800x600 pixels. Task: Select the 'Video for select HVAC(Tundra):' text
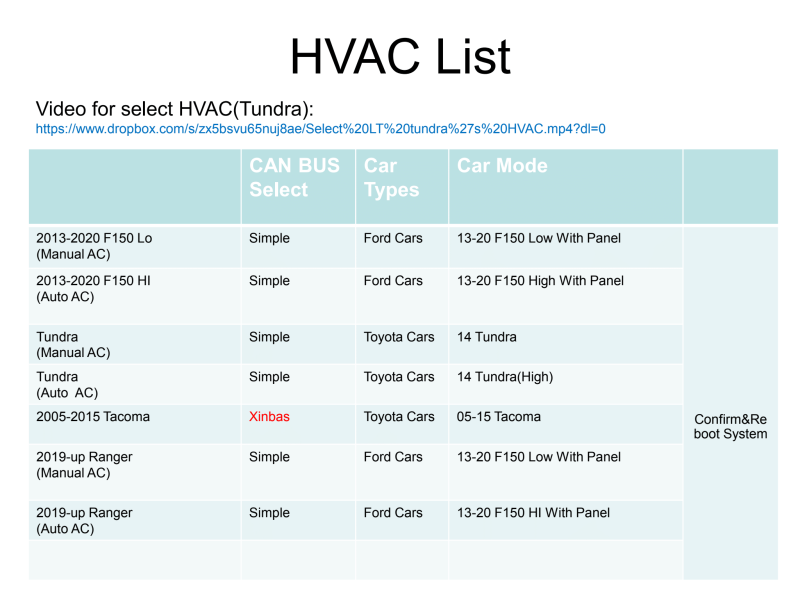coord(175,108)
